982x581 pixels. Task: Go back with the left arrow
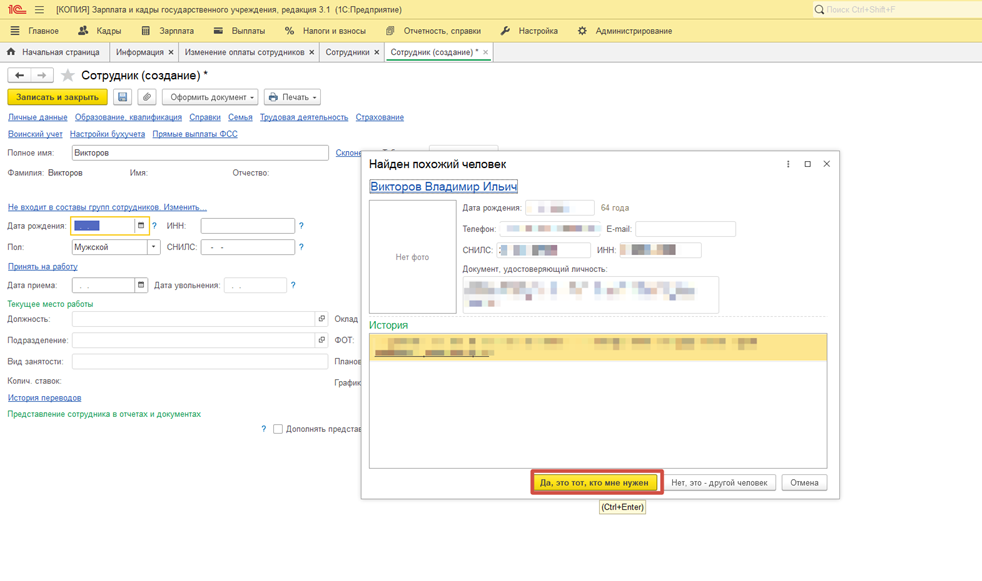19,75
